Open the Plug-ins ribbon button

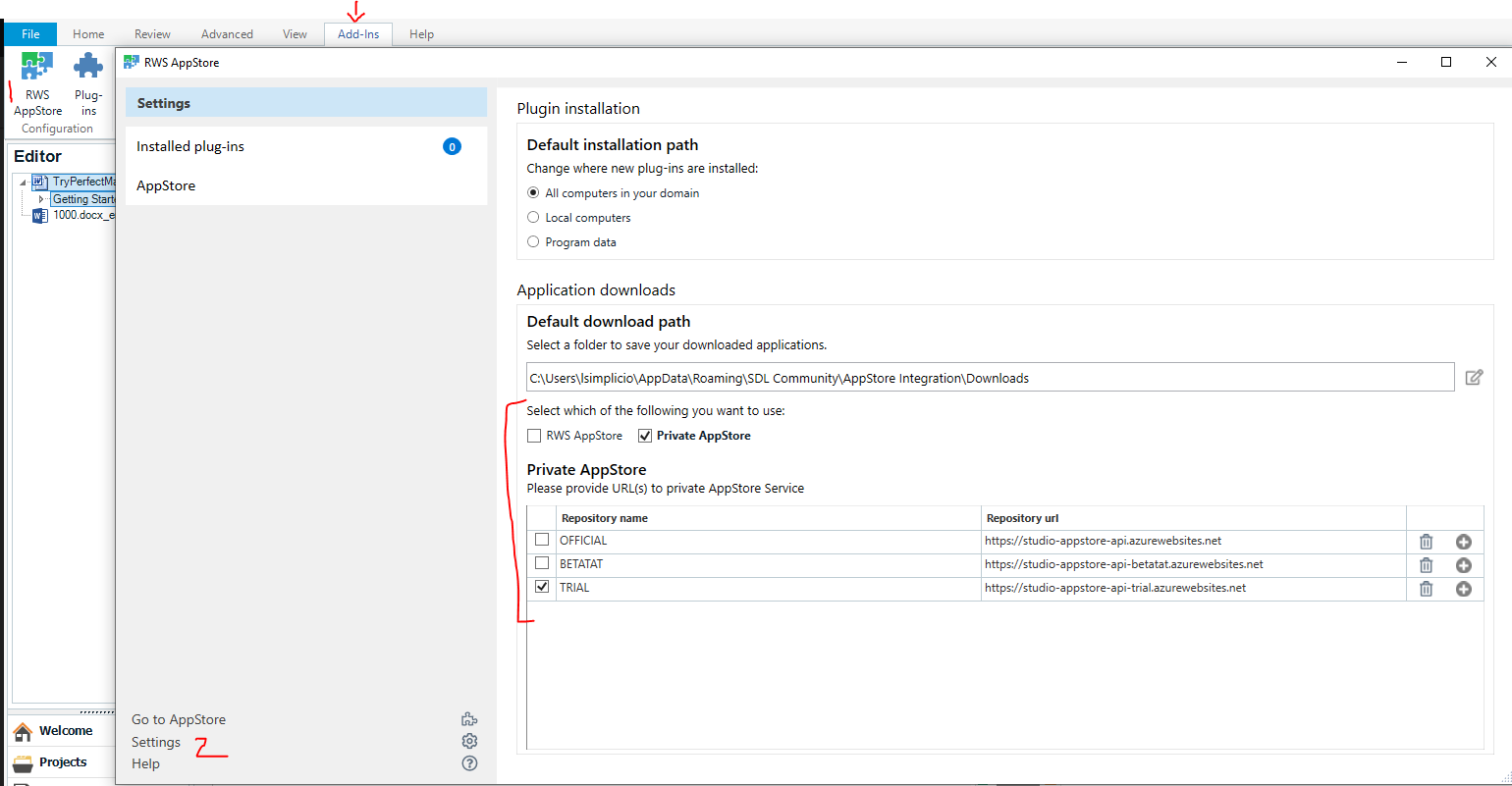pyautogui.click(x=88, y=71)
